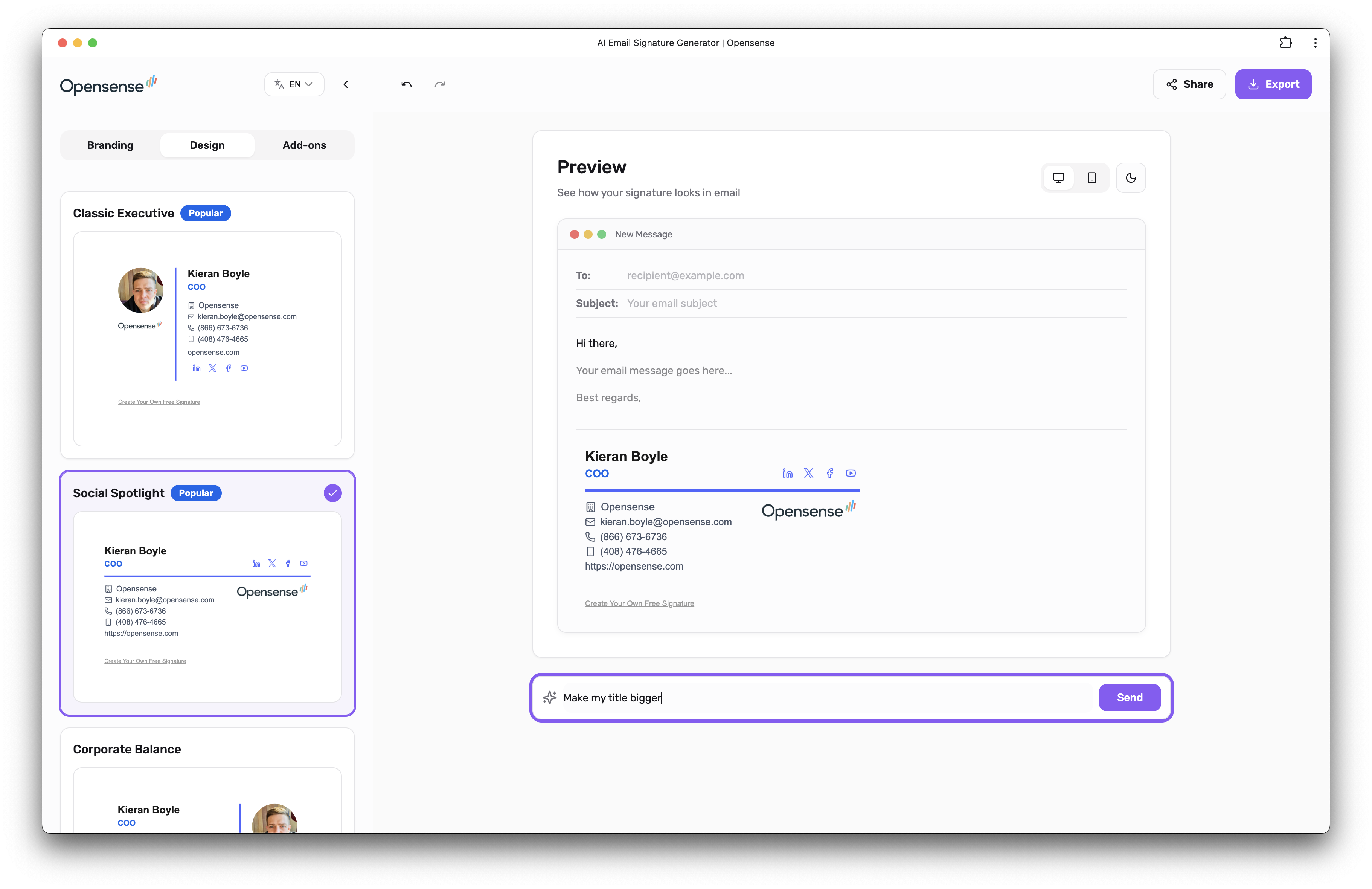Deselect the Social Spotlight template checkmark

tap(332, 493)
